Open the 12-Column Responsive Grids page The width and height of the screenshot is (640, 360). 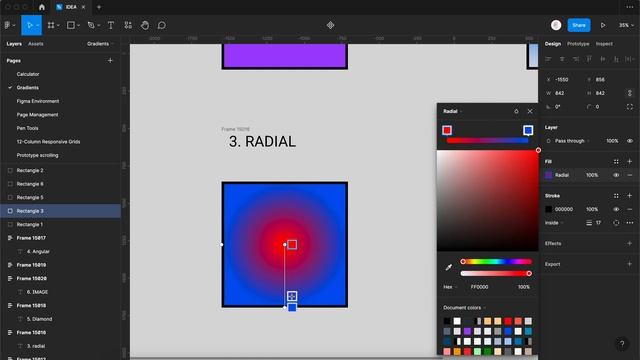(x=48, y=142)
